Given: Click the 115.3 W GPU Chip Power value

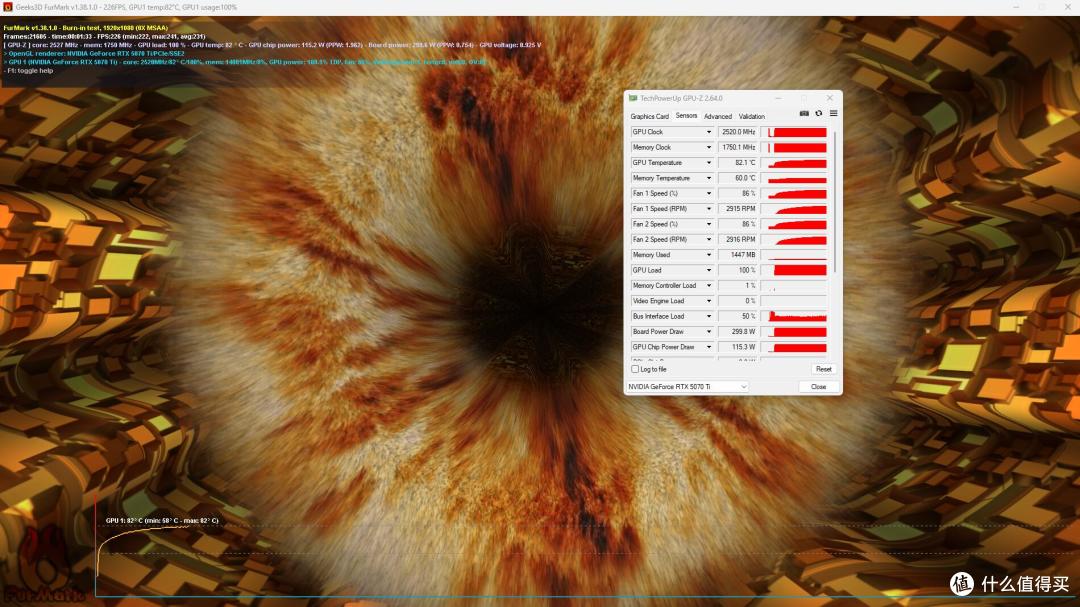Looking at the screenshot, I should pos(738,347).
